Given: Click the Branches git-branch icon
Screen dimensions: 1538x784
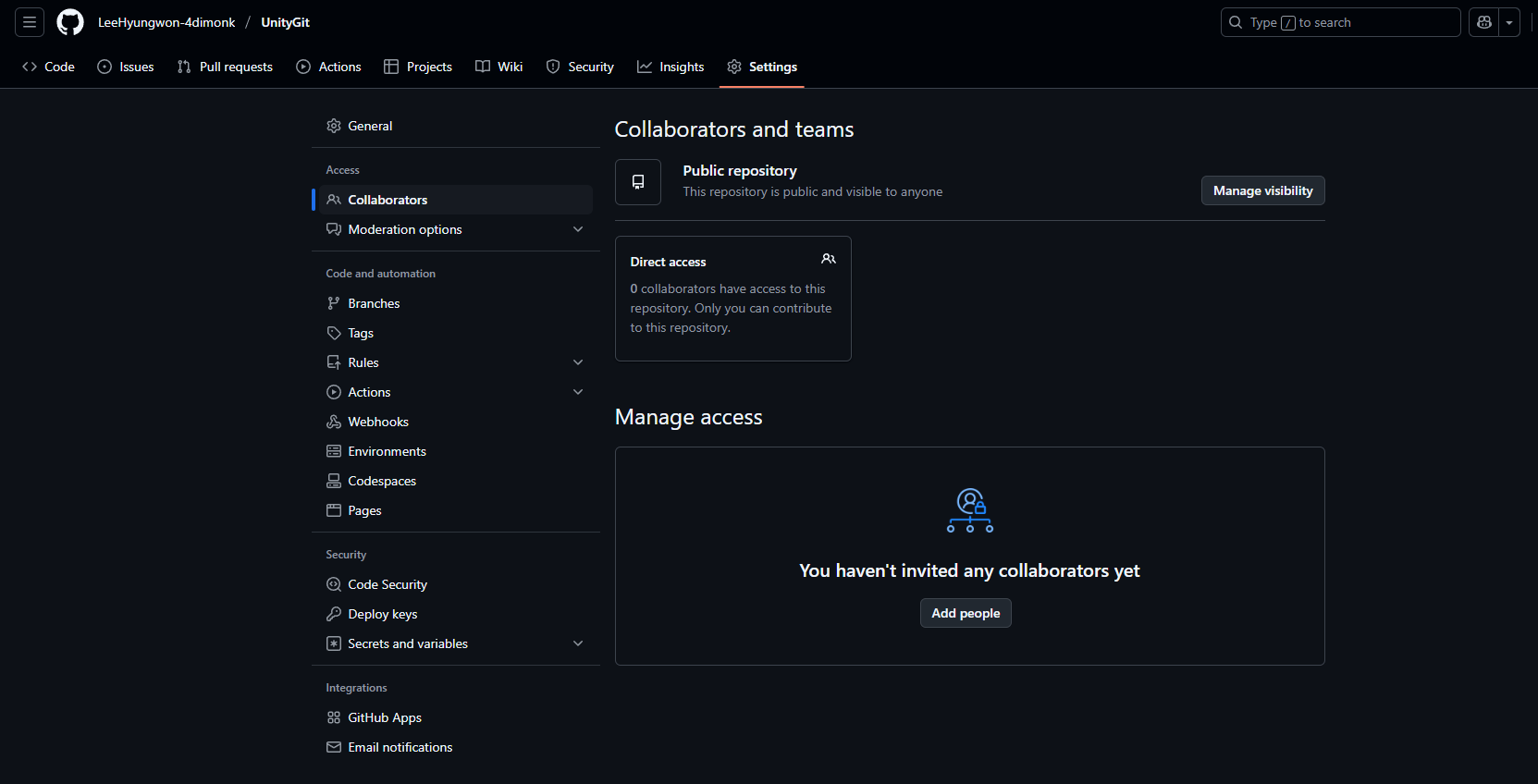Looking at the screenshot, I should tap(334, 303).
